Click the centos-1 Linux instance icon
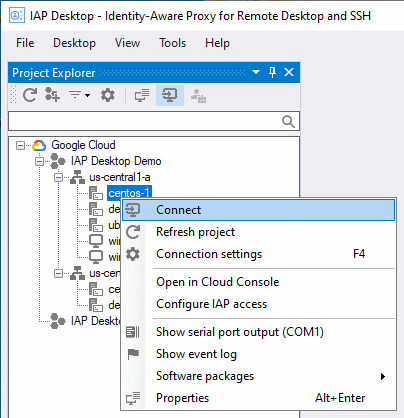Image resolution: width=404 pixels, height=418 pixels. [96, 193]
